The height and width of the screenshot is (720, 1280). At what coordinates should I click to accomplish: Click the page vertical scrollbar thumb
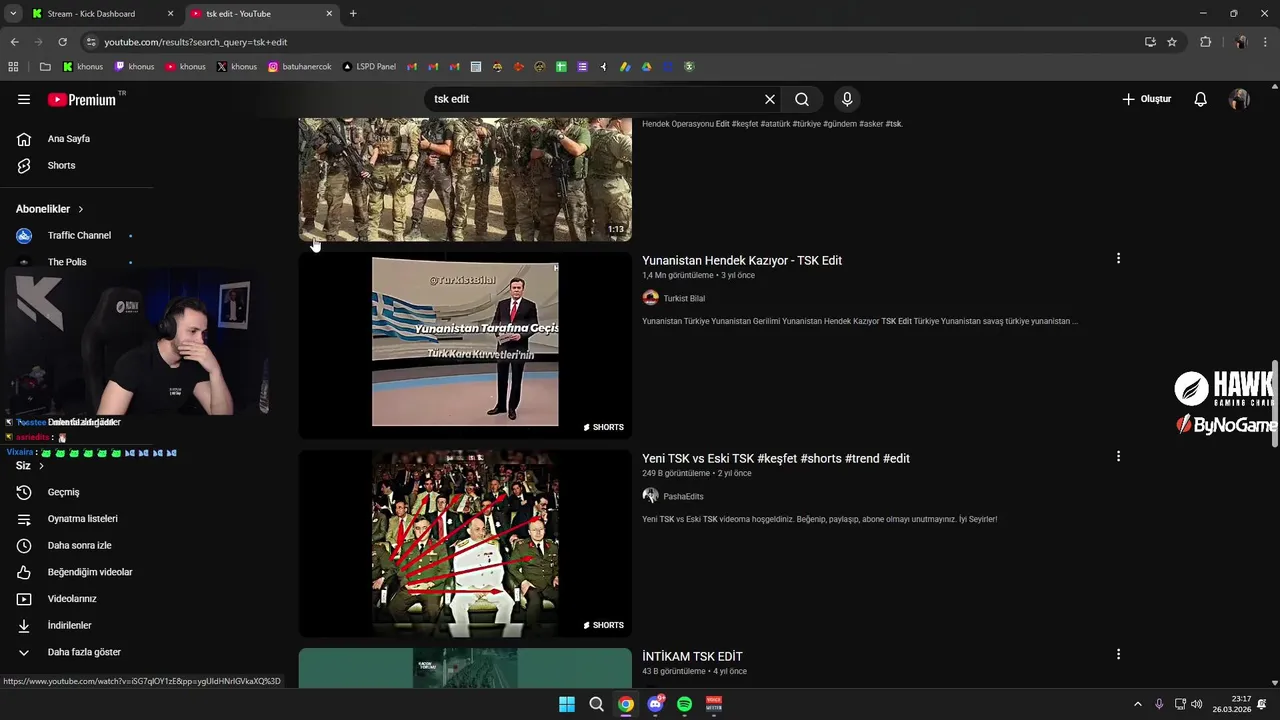tap(1274, 404)
